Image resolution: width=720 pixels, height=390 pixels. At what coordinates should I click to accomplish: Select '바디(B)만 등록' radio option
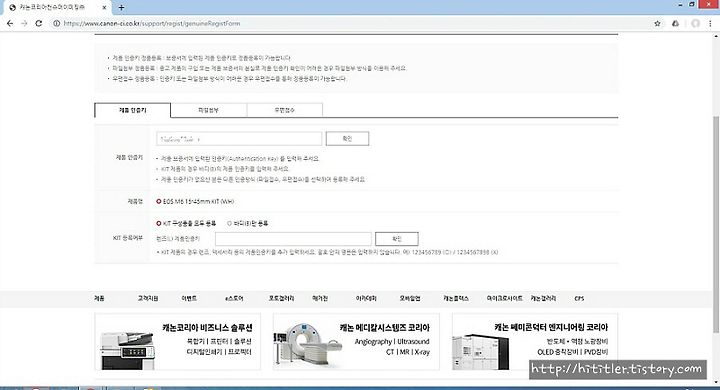[x=229, y=223]
